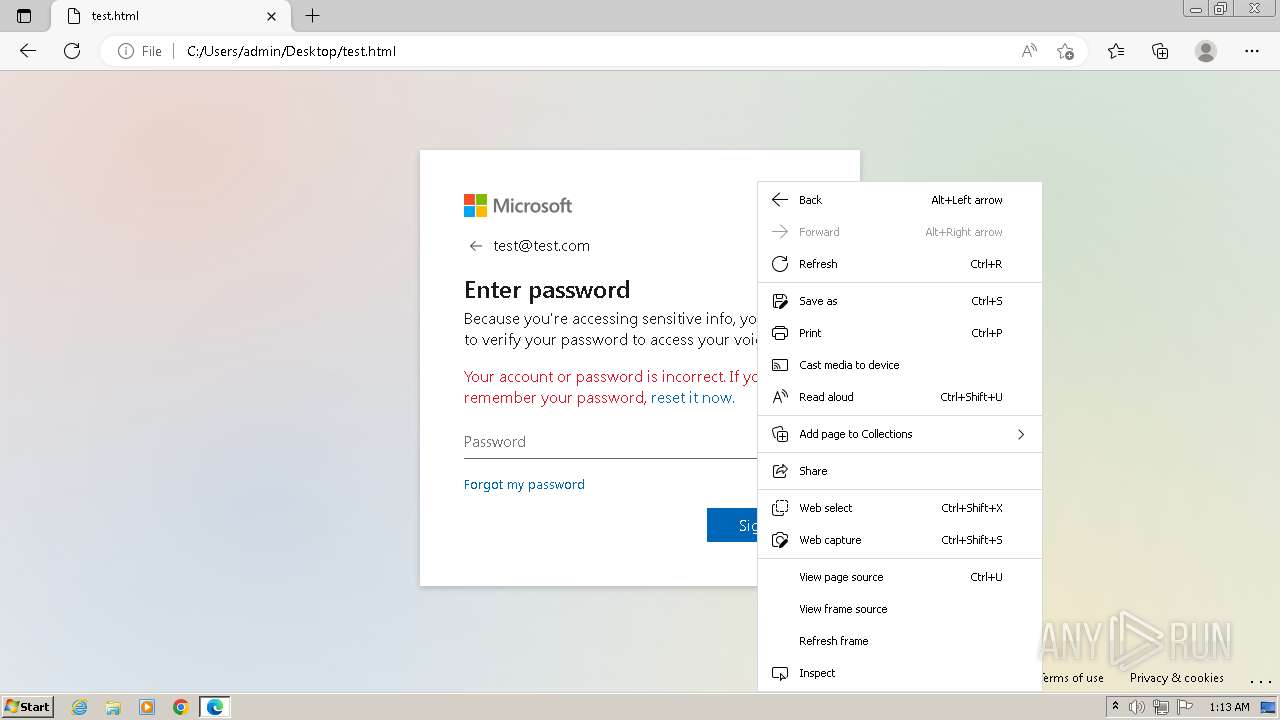Viewport: 1280px width, 720px height.
Task: Click the test@test.com account text
Action: [x=541, y=246]
